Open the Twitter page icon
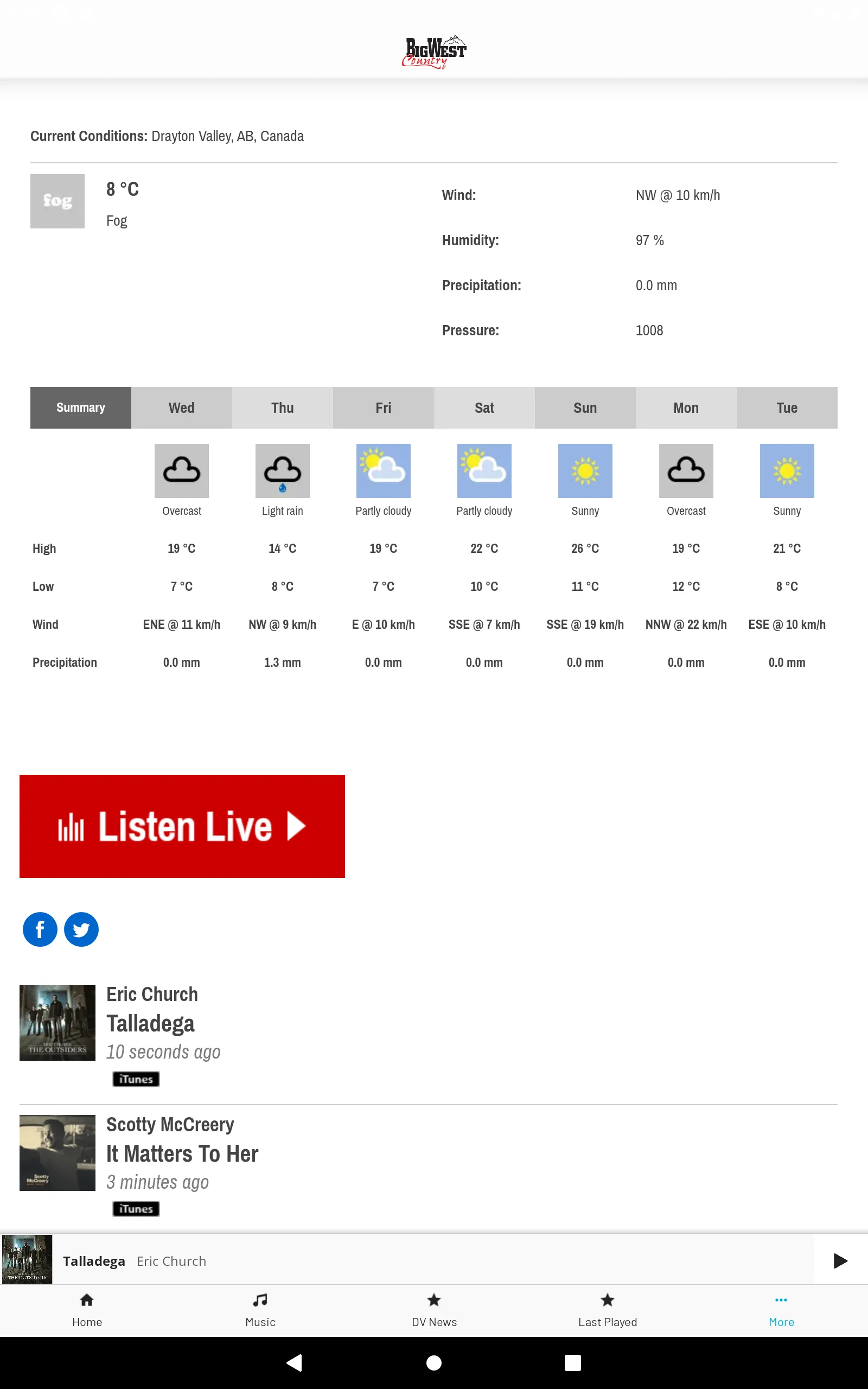The height and width of the screenshot is (1389, 868). click(x=81, y=929)
